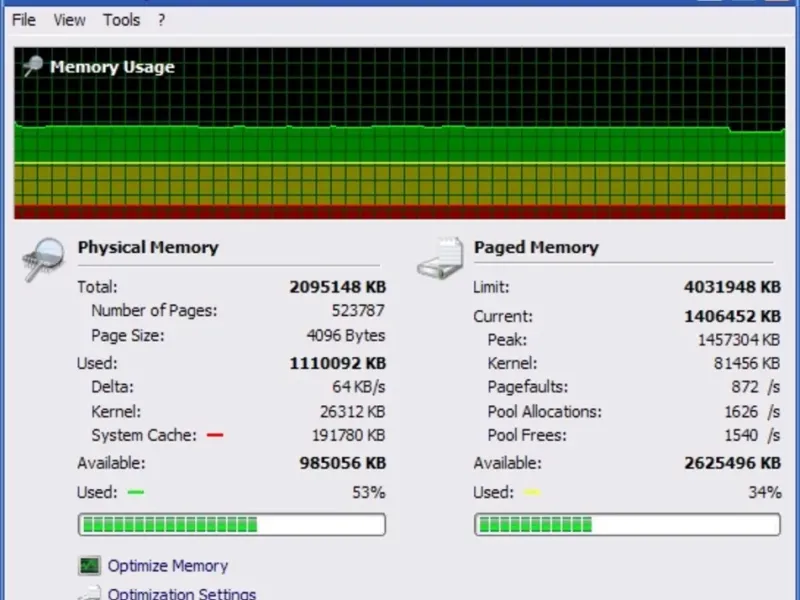This screenshot has height=600, width=800.
Task: Select the Number of Pages value 523787
Action: [358, 310]
